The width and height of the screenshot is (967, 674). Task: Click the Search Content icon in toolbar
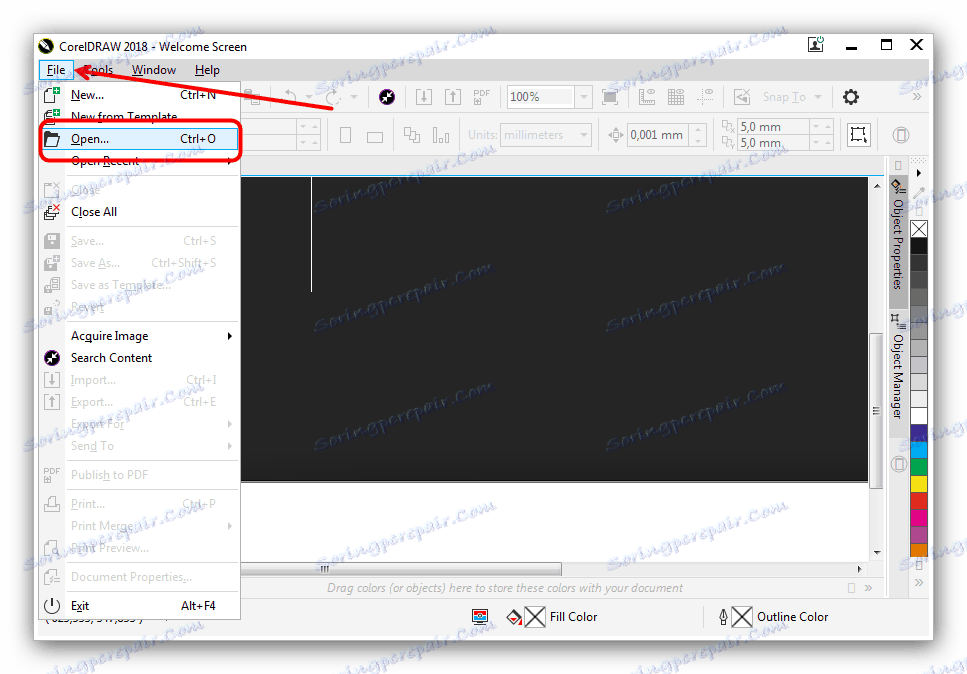tap(387, 97)
